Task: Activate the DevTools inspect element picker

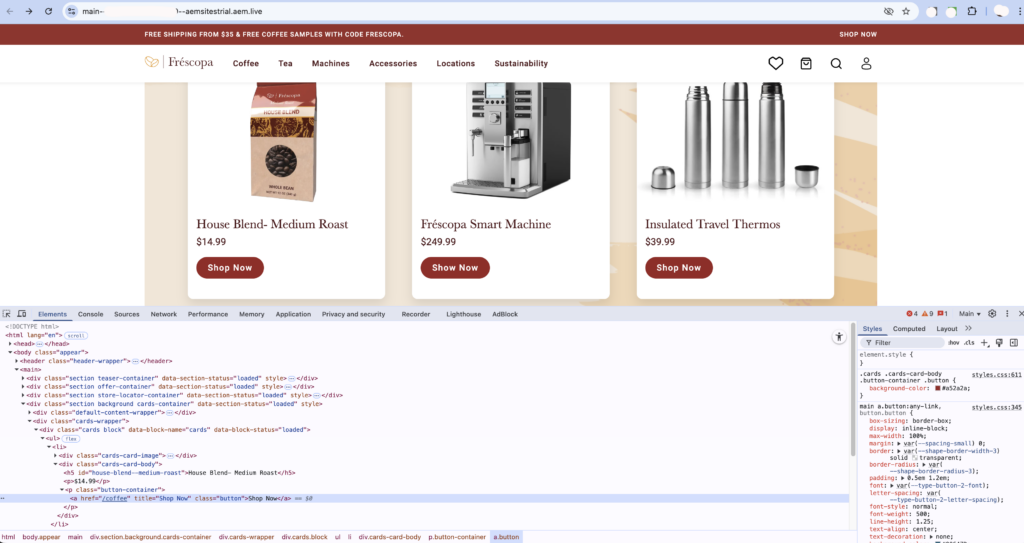Action: (7, 314)
